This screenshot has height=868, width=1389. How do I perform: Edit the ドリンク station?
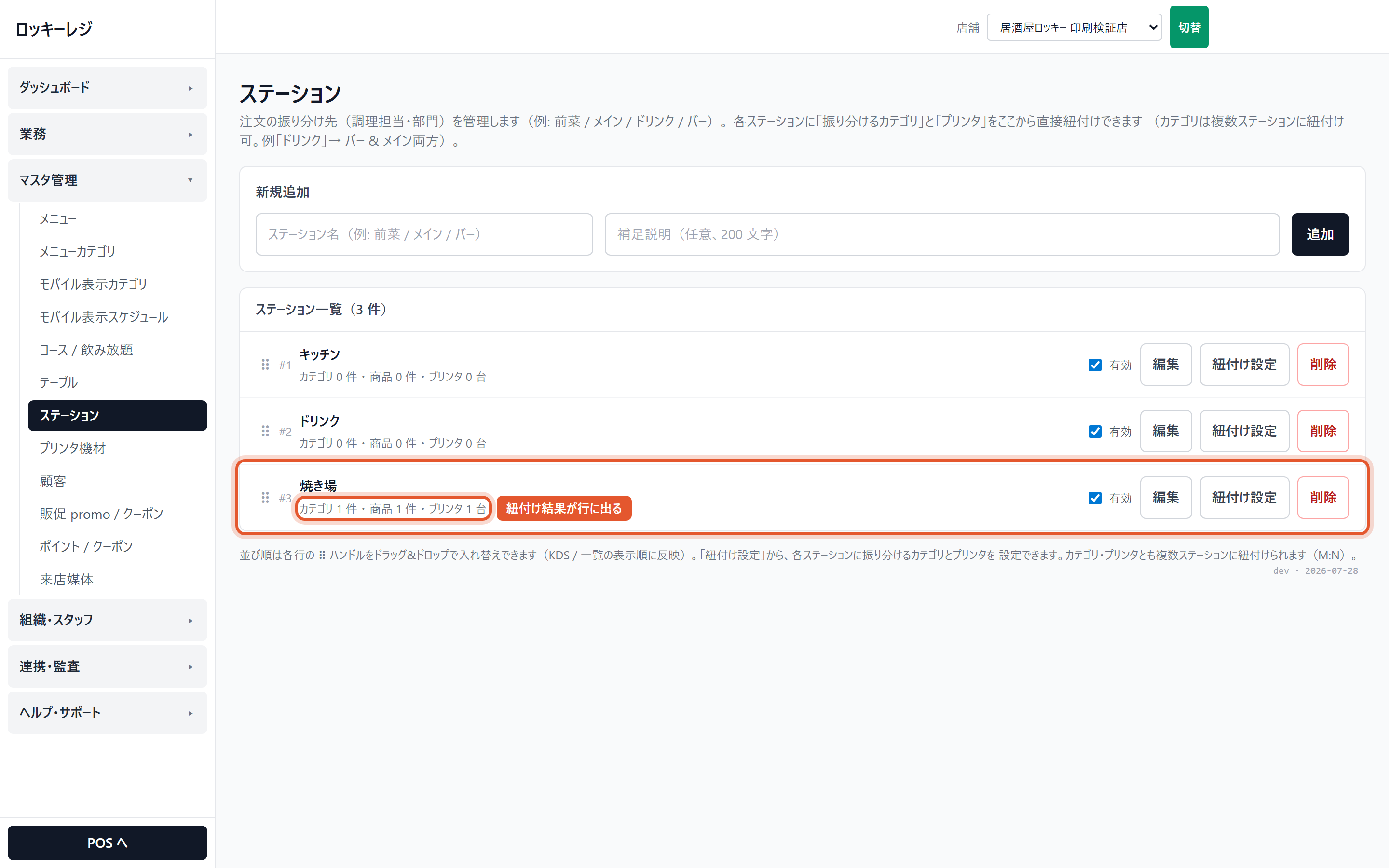coord(1165,431)
